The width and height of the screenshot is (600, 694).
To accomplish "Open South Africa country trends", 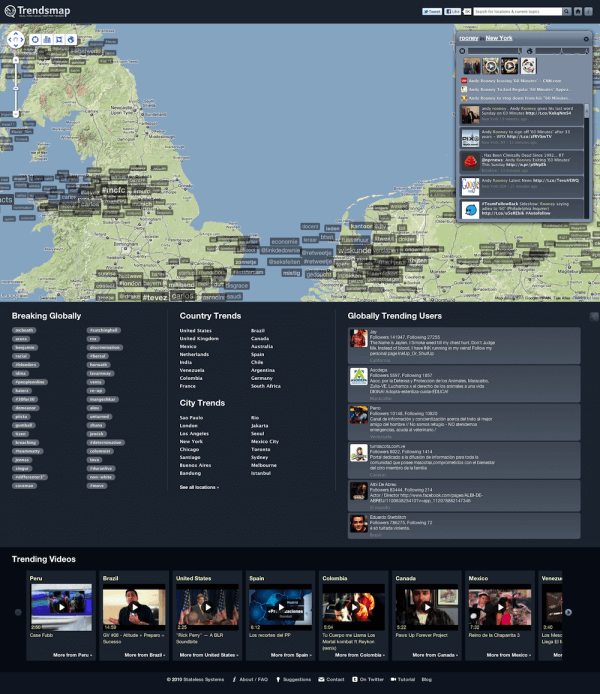I will point(266,386).
